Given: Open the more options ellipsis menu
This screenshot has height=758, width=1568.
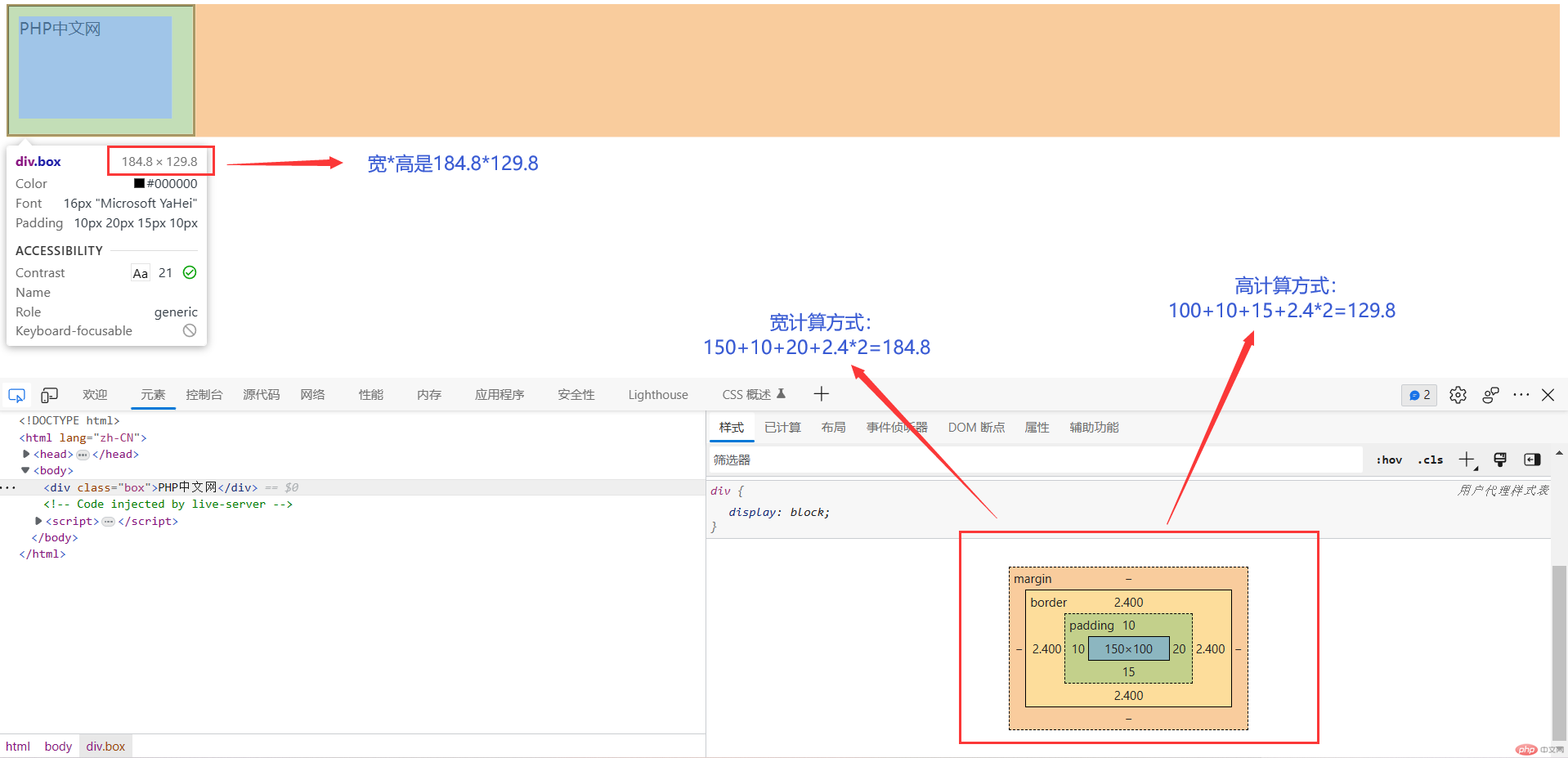Looking at the screenshot, I should 1521,395.
